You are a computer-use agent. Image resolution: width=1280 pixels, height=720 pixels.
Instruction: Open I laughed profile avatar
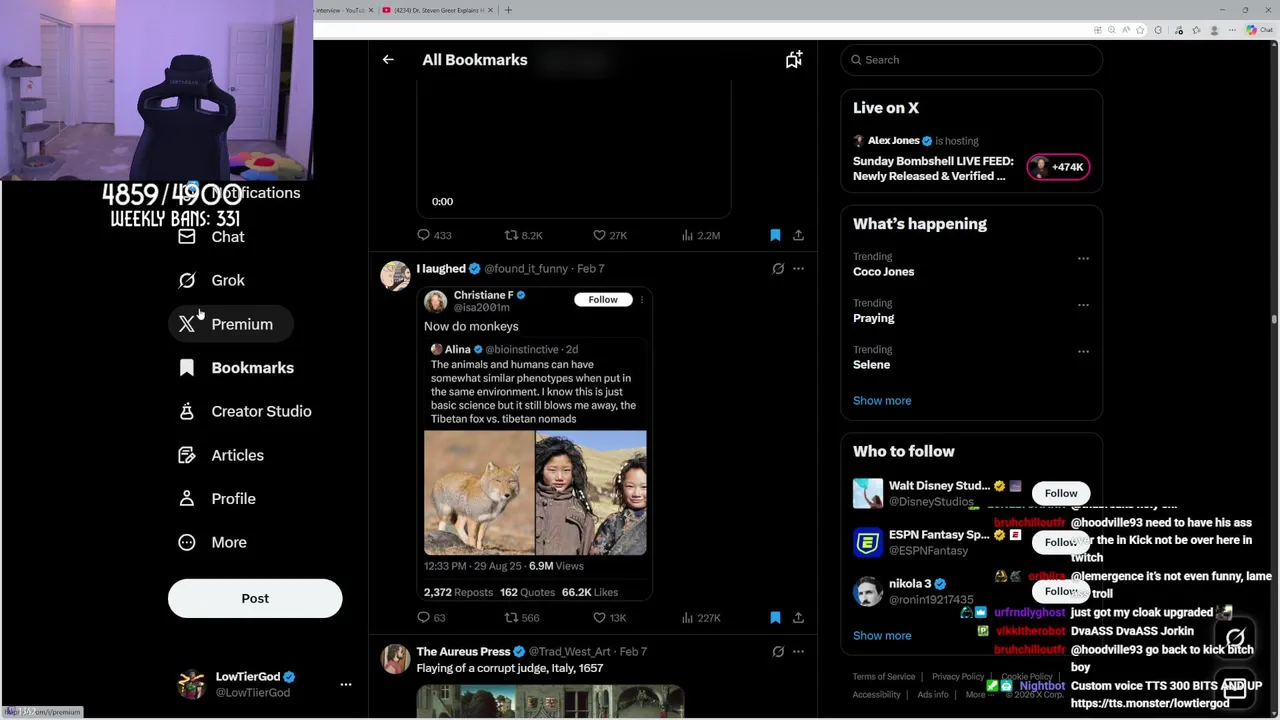(395, 277)
